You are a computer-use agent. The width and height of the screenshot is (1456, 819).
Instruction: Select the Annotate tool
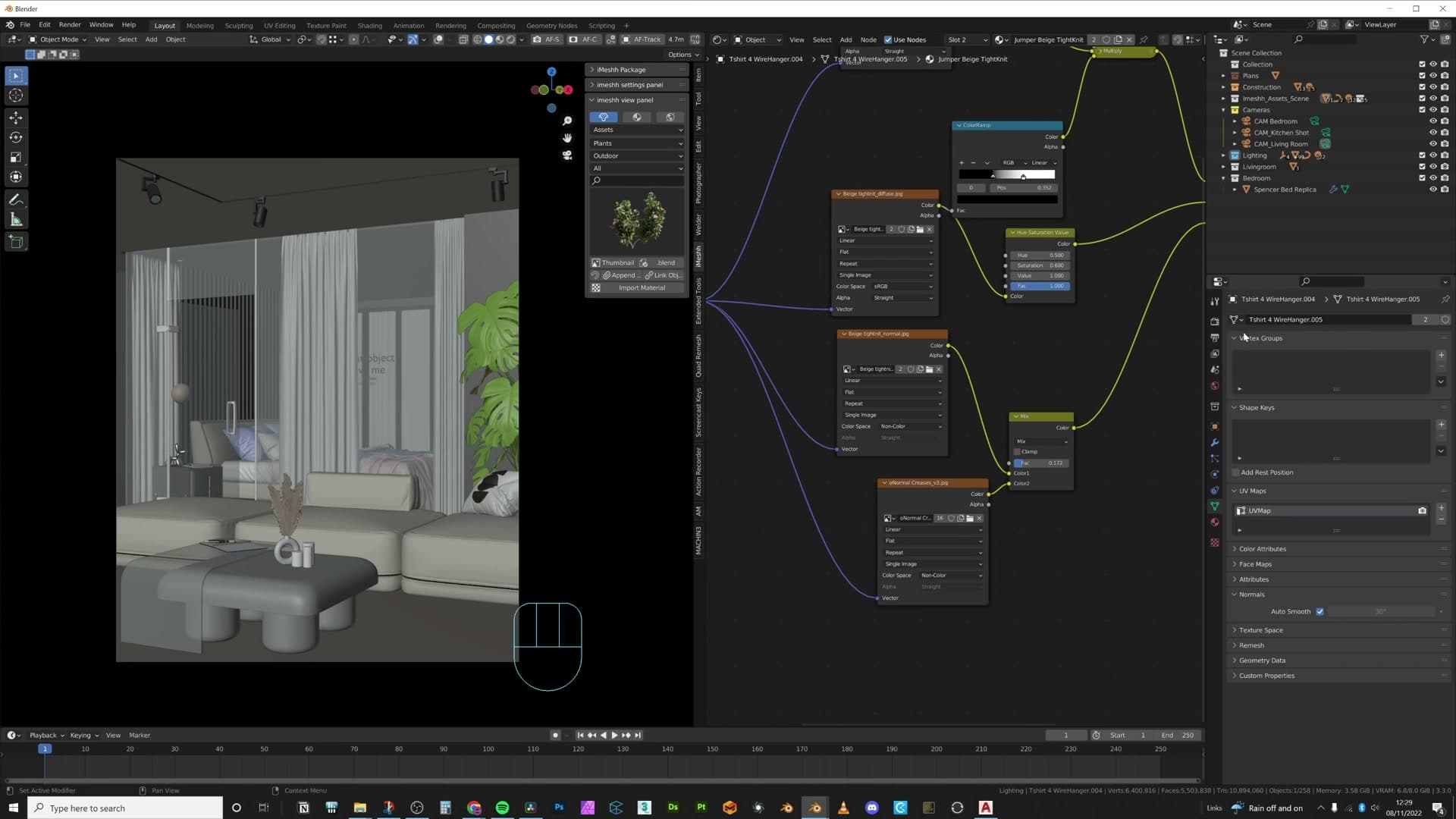16,200
